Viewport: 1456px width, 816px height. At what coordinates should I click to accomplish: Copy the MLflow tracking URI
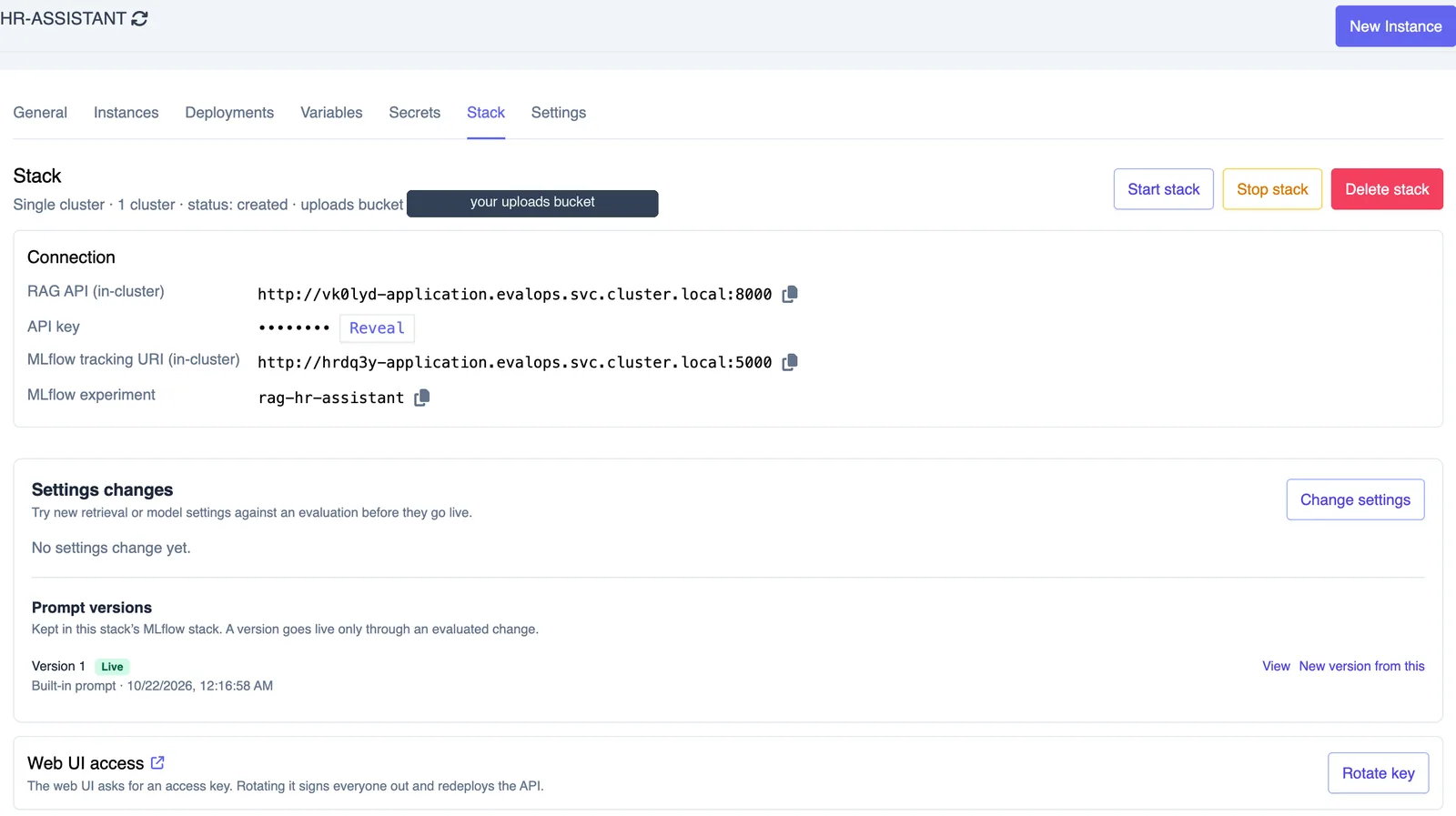(790, 362)
